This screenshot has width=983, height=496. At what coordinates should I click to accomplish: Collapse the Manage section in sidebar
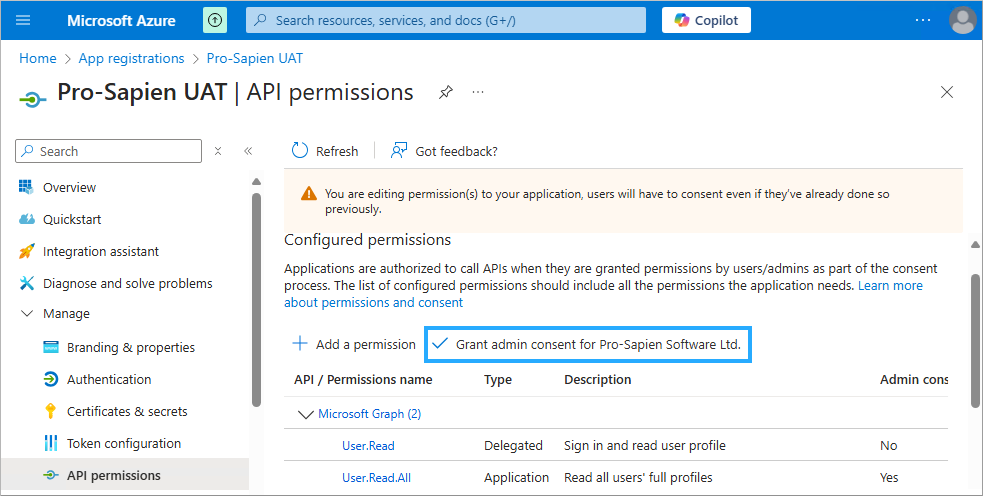(27, 314)
